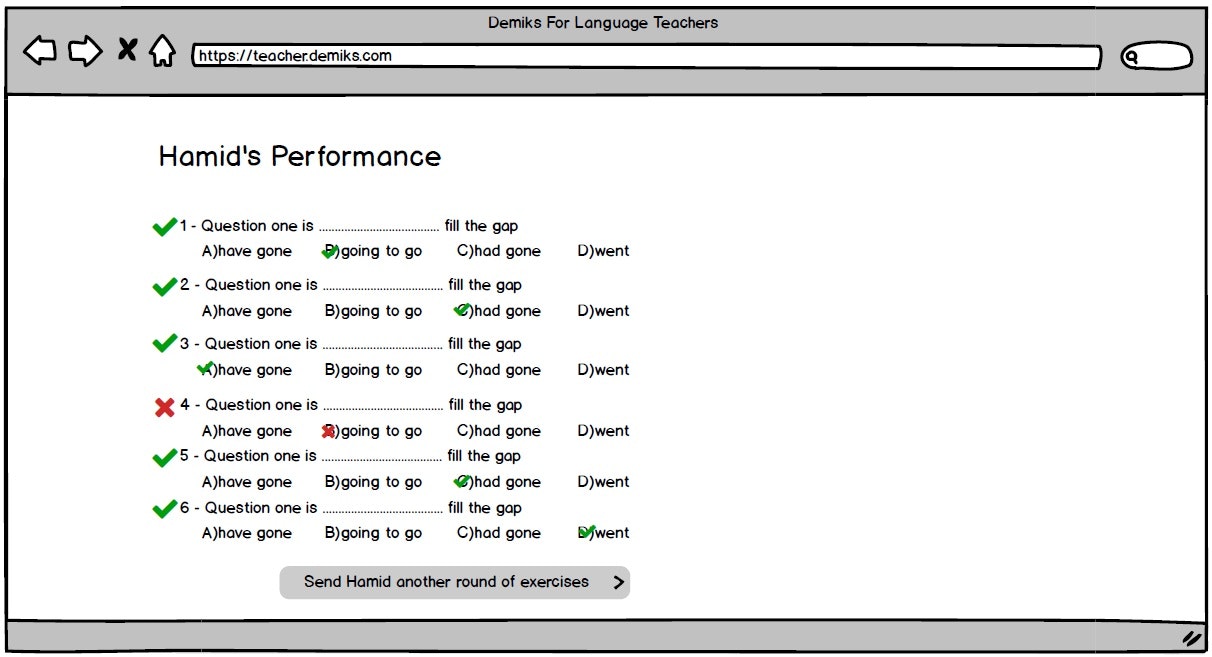Select A)have gone in question 4
The width and height of the screenshot is (1212, 657).
tap(247, 431)
